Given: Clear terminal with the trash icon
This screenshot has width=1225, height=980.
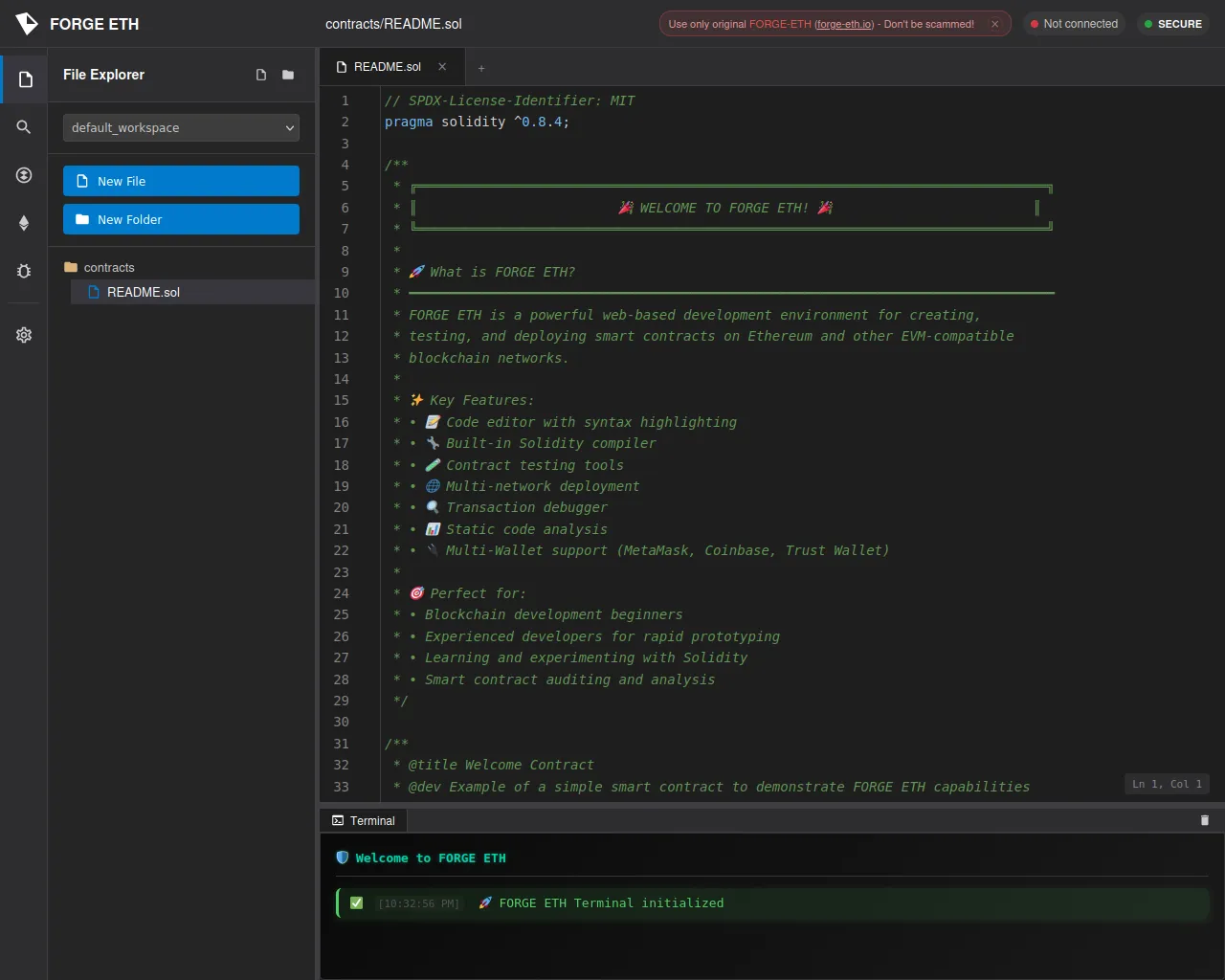Looking at the screenshot, I should tap(1204, 820).
